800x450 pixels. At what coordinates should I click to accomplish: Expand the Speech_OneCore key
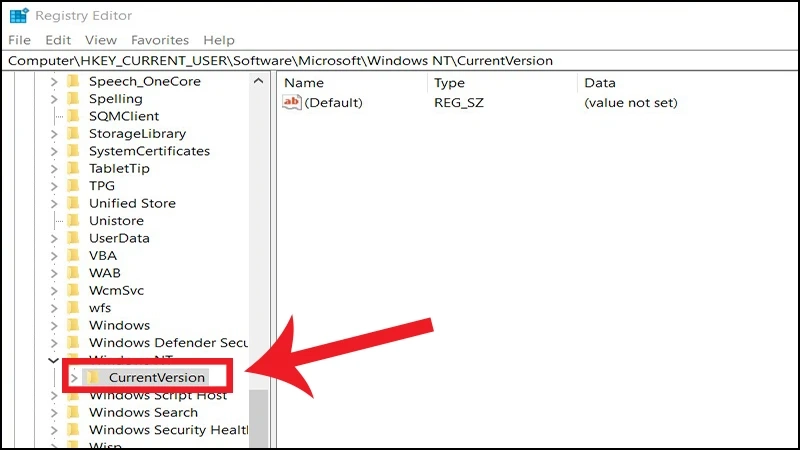tap(54, 82)
